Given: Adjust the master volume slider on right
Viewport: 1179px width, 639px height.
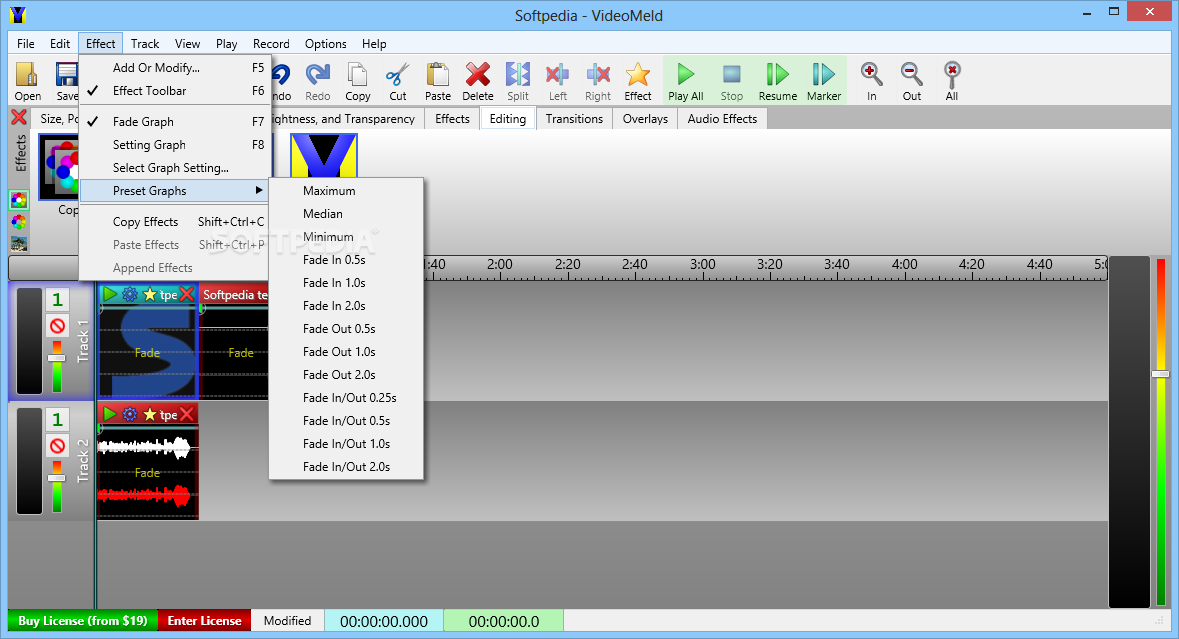Looking at the screenshot, I should pyautogui.click(x=1160, y=374).
